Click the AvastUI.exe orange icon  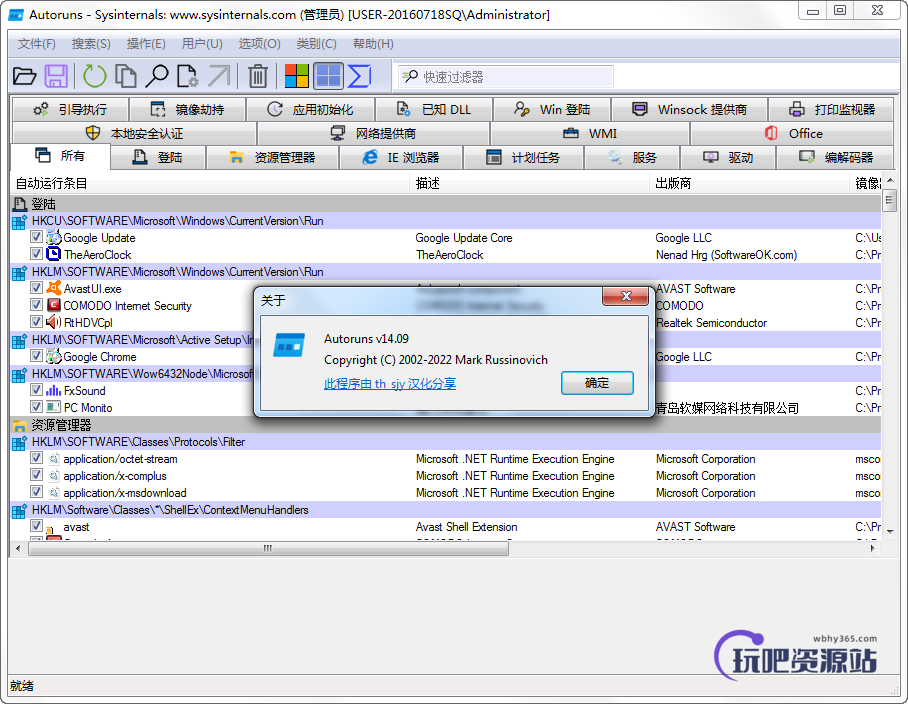53,288
